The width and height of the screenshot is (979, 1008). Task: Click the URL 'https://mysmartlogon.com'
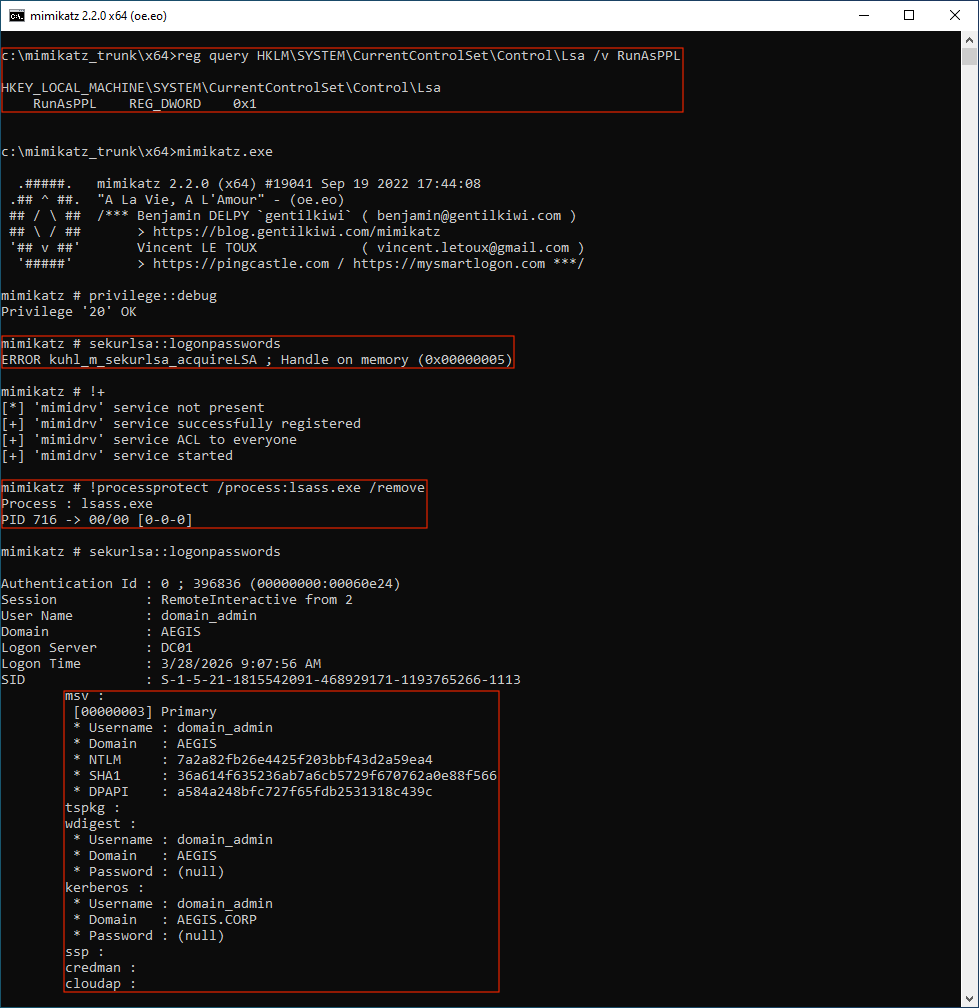pyautogui.click(x=449, y=264)
